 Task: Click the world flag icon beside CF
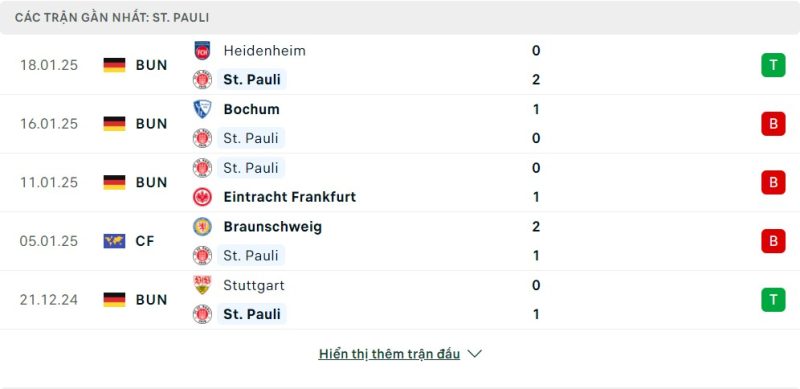click(x=114, y=241)
